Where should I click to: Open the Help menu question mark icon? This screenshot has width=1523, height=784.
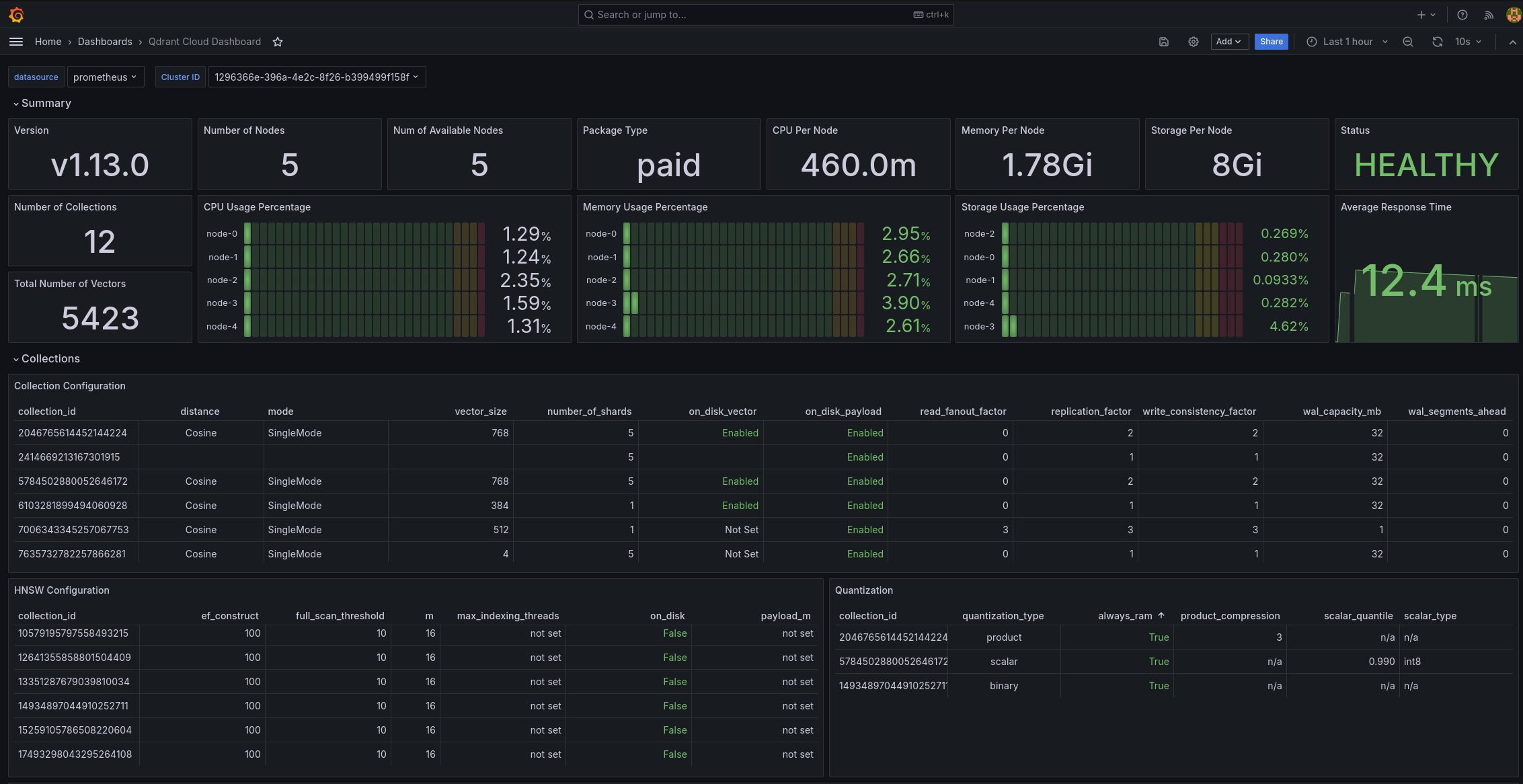pyautogui.click(x=1460, y=14)
